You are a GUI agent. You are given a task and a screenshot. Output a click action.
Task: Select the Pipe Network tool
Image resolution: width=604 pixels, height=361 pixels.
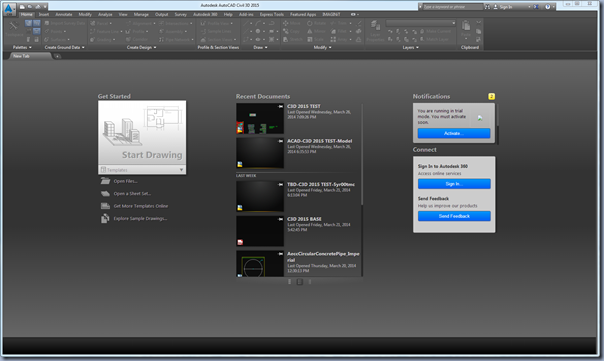(175, 39)
